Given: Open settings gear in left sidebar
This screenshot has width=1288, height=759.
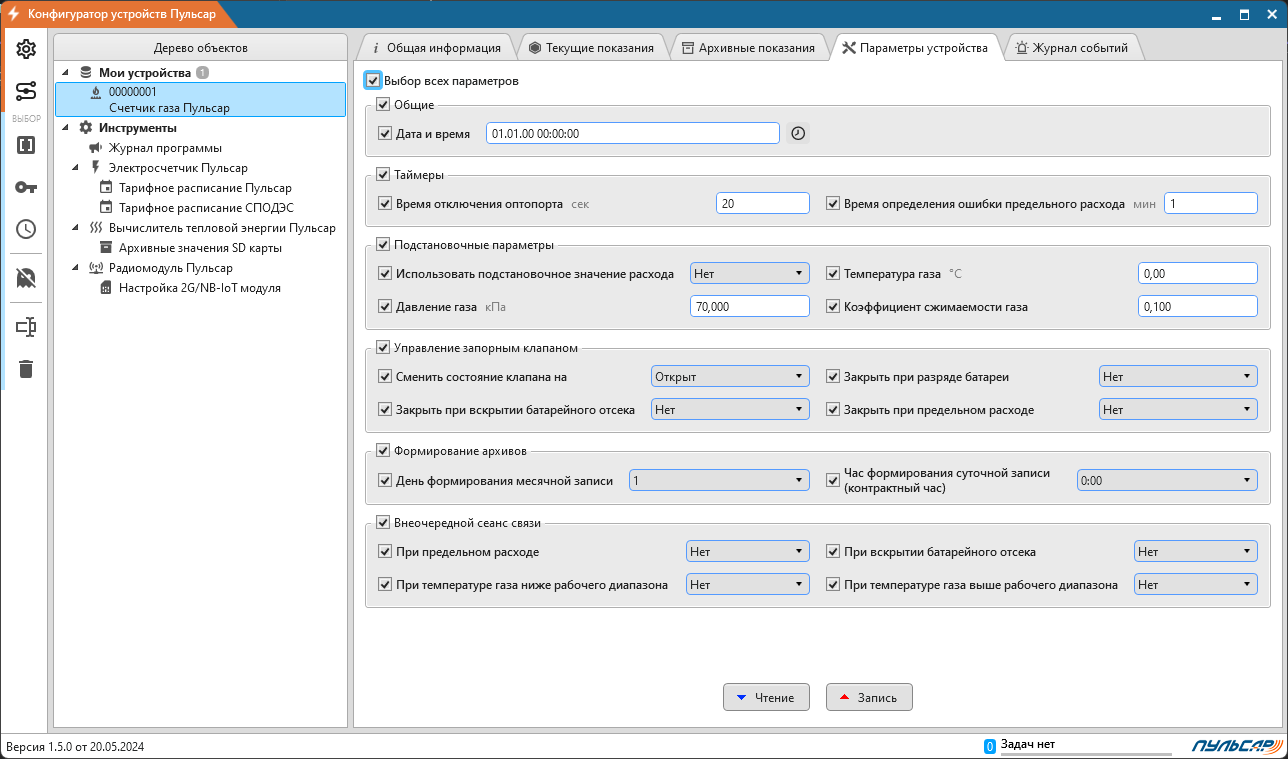Looking at the screenshot, I should pos(26,50).
